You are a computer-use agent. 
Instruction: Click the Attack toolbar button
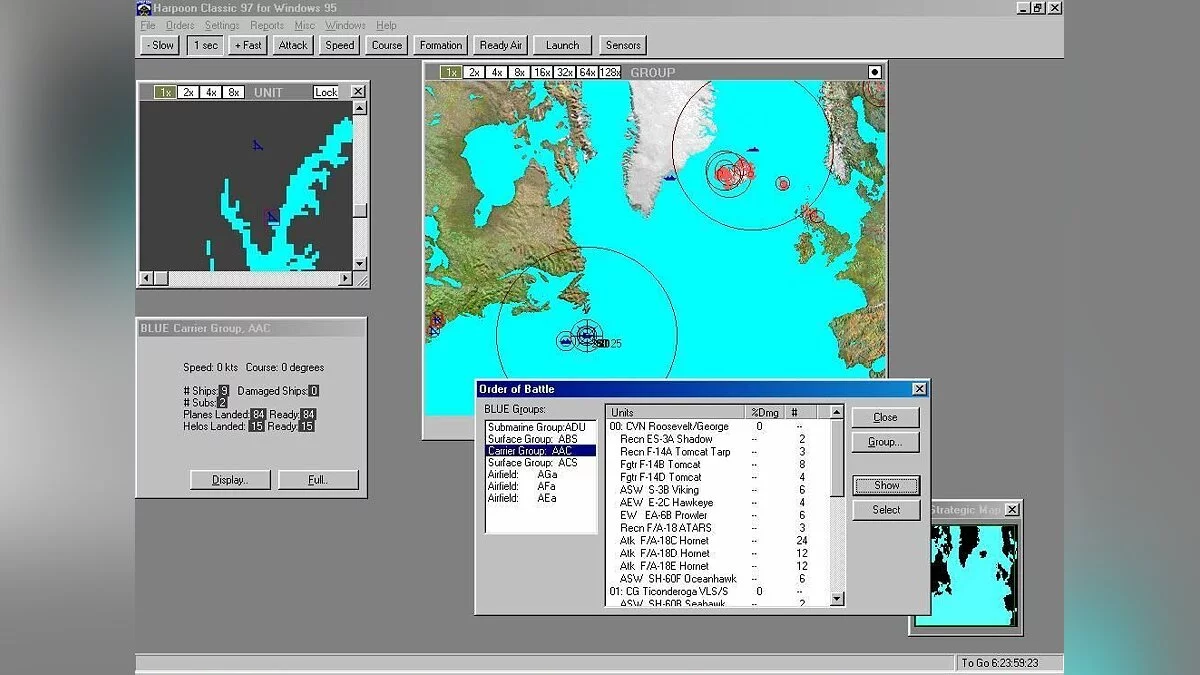[293, 45]
